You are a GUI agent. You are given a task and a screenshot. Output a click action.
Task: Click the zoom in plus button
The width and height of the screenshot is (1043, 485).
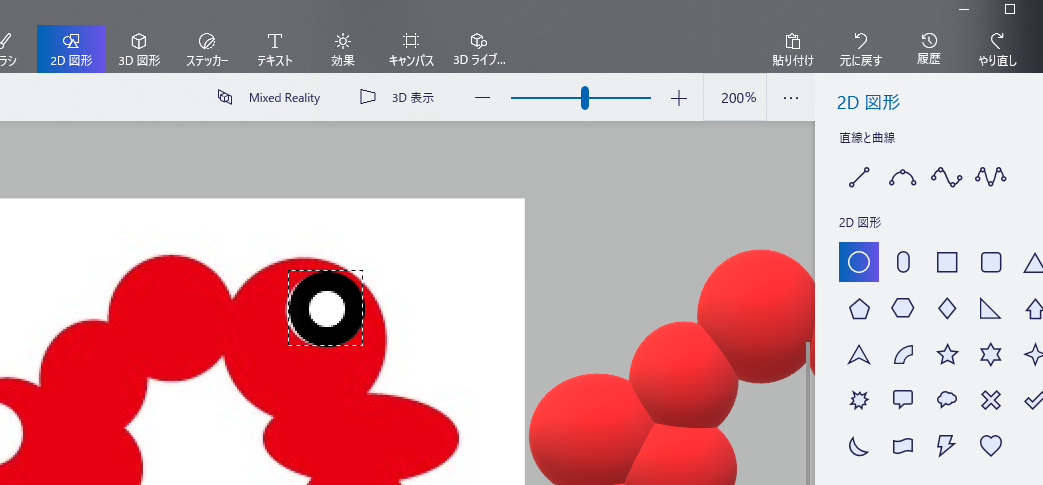[x=678, y=98]
